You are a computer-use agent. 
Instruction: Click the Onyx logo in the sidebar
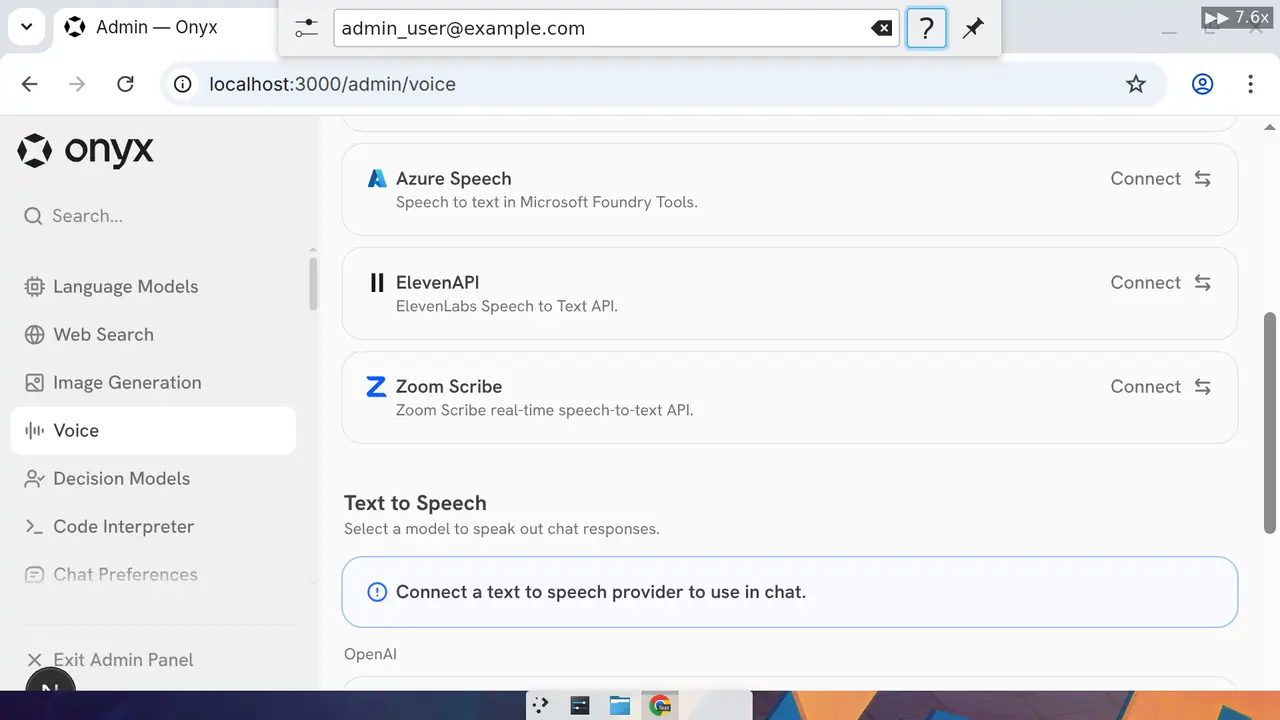(86, 151)
